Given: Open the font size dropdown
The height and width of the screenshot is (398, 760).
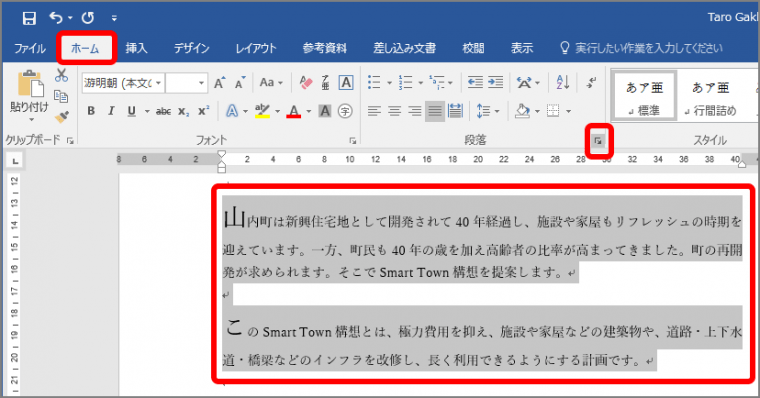Looking at the screenshot, I should pos(201,83).
